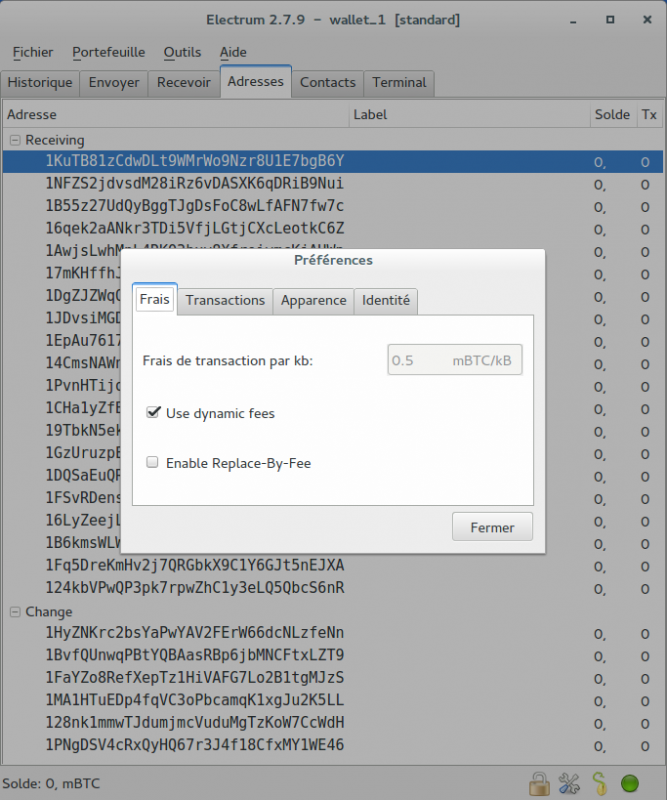Select change address 128nk1mmwTJdumjmcVuduMgTzKoW7CcWdH
The image size is (667, 800).
333,723
